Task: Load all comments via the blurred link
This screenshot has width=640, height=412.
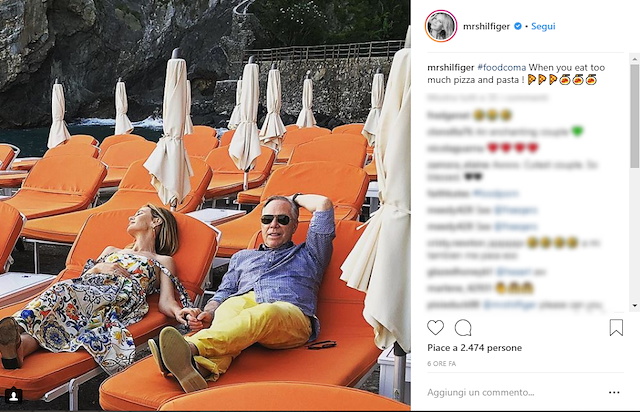Action: [488, 98]
